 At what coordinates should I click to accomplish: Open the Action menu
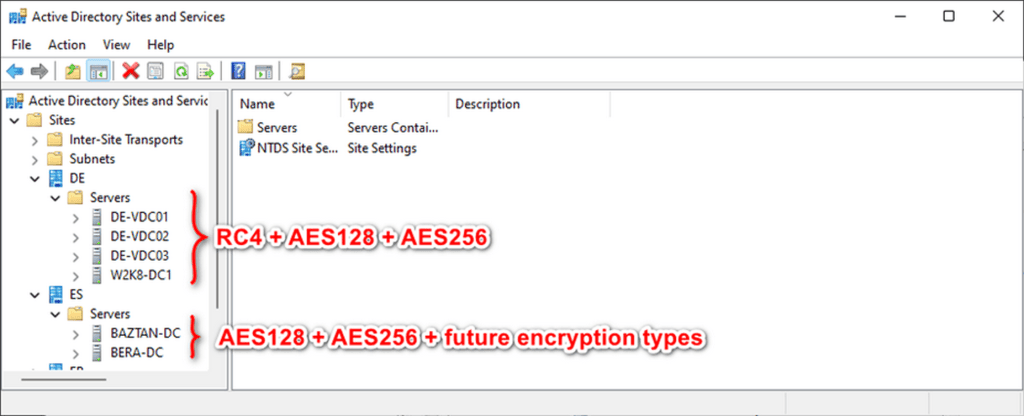pyautogui.click(x=67, y=45)
